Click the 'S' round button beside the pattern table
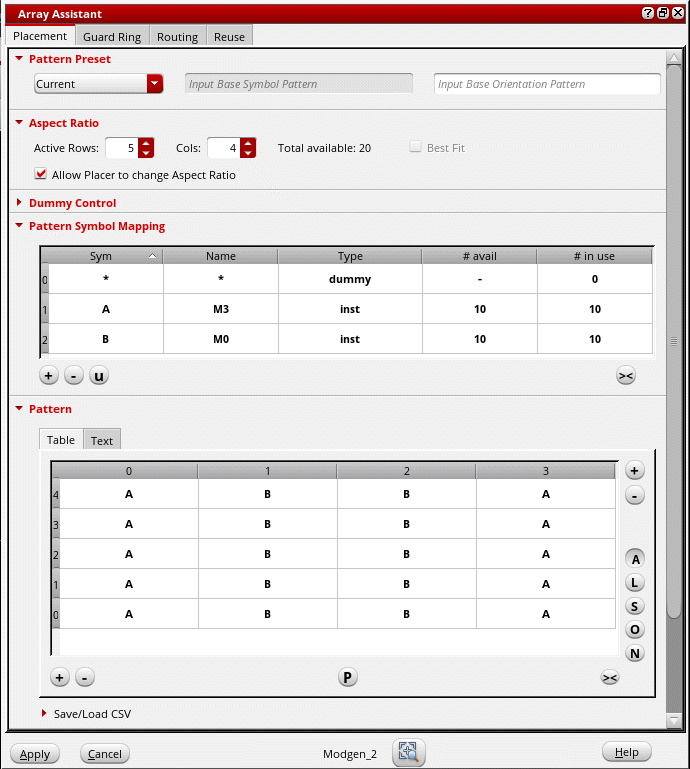The width and height of the screenshot is (690, 769). point(635,606)
